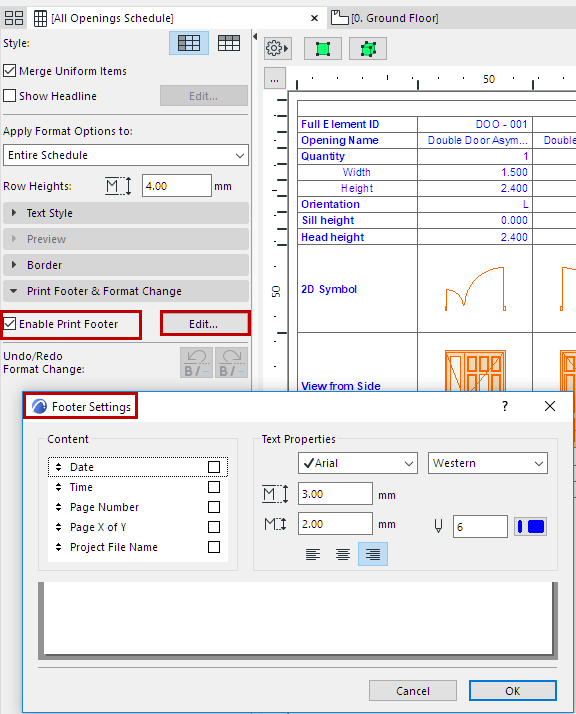Expand the Text Style section
The width and height of the screenshot is (576, 714).
[x=126, y=213]
